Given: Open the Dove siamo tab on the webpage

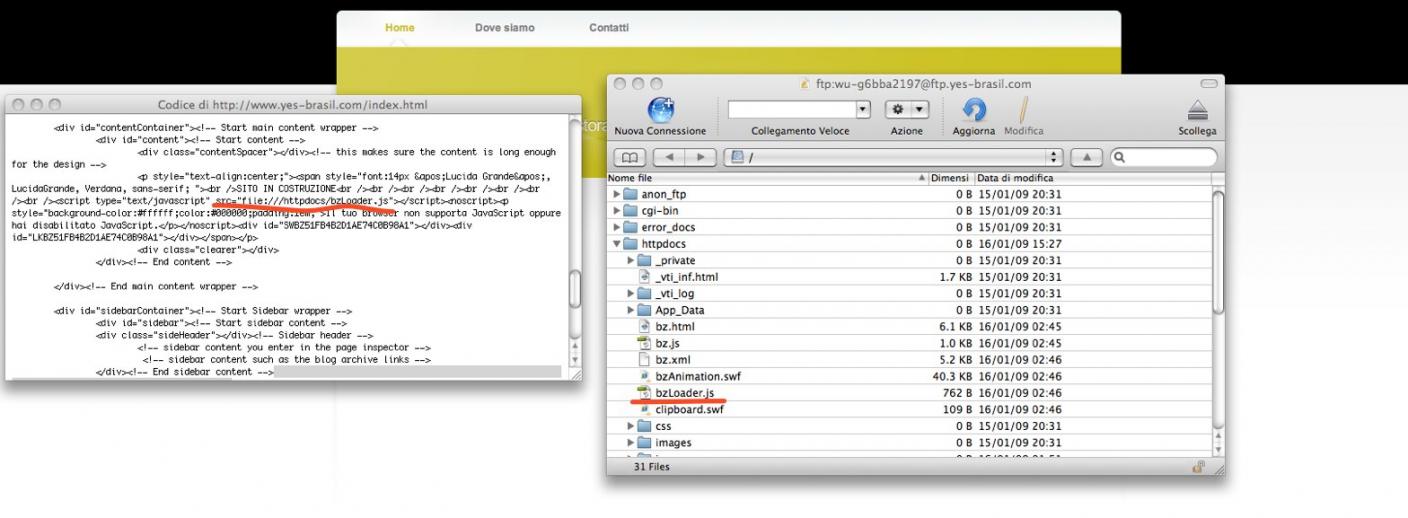Looking at the screenshot, I should [x=505, y=28].
